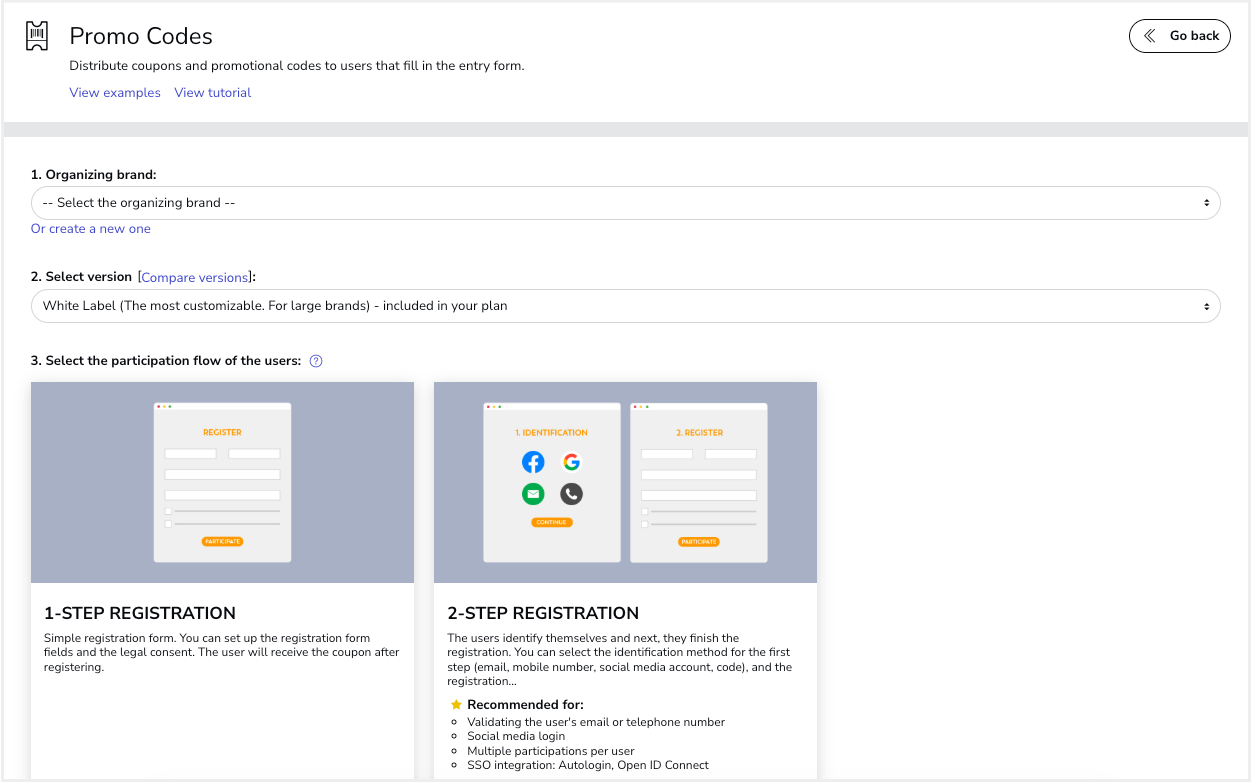The image size is (1251, 783).
Task: Click 'SSO integration: Autologin, Open ID Connect' text
Action: [x=588, y=765]
